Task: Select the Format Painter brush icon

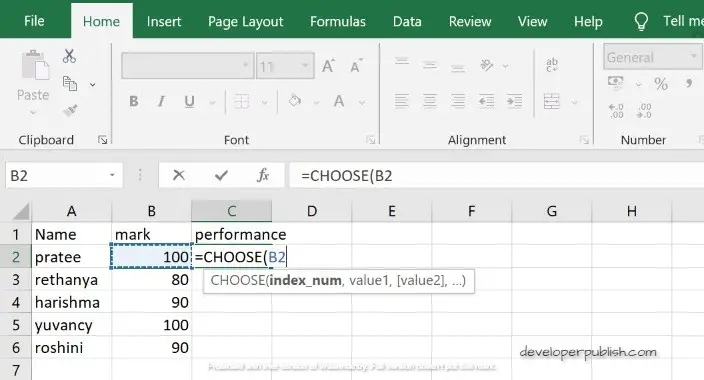Action: click(x=70, y=110)
